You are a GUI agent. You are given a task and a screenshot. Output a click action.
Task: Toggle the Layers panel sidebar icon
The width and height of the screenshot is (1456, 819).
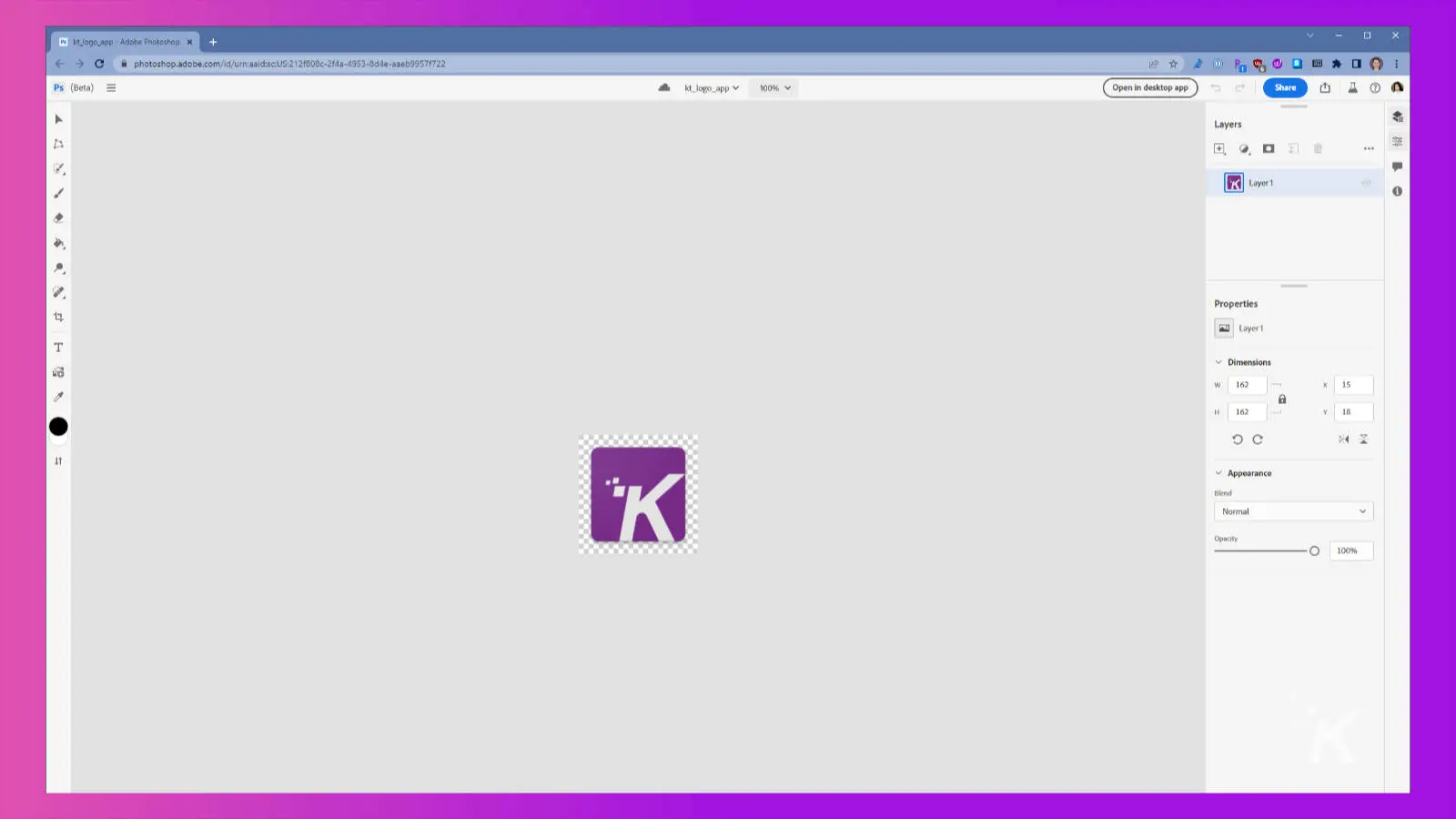tap(1397, 116)
